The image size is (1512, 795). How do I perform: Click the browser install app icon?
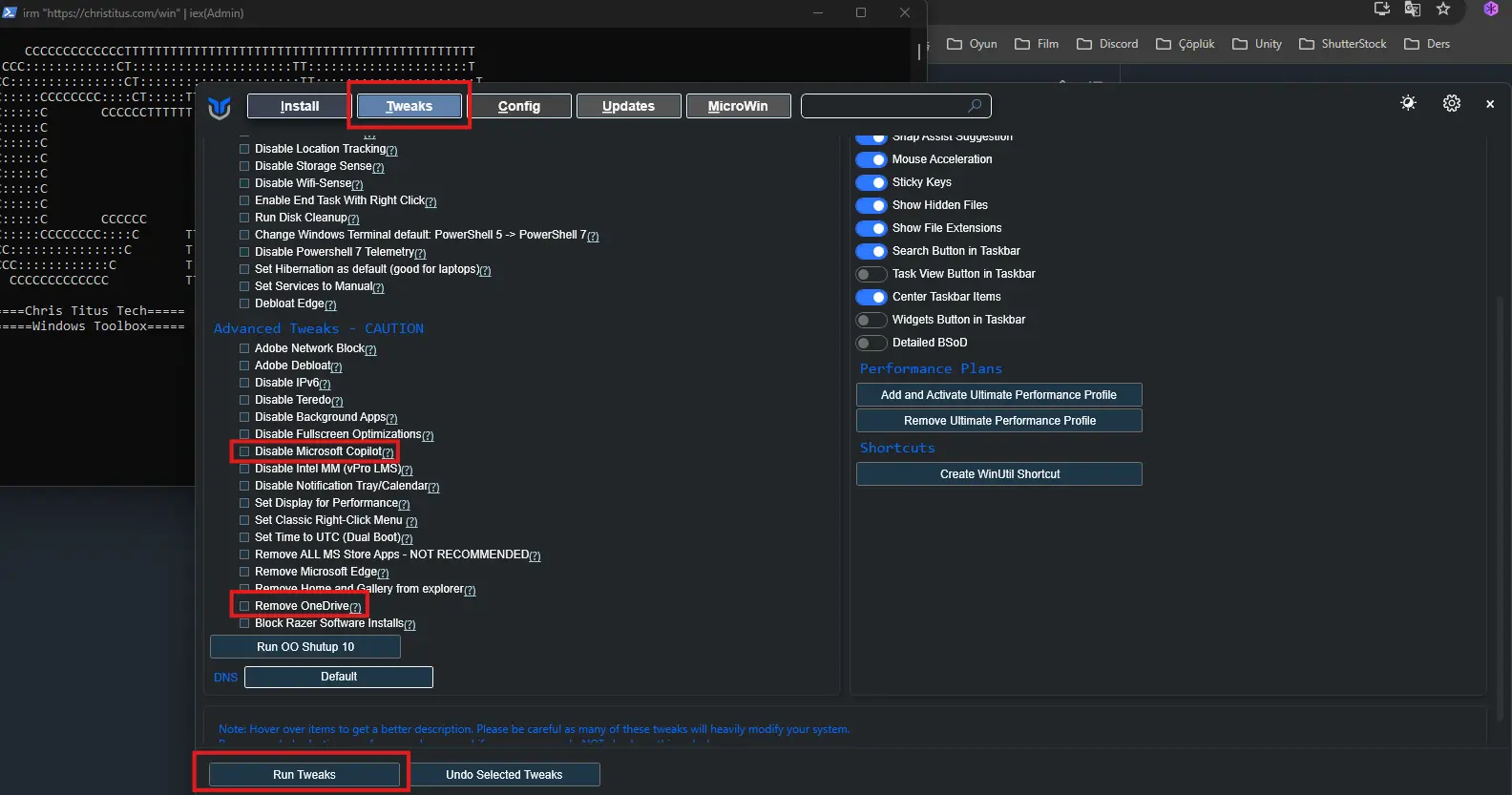[1381, 9]
